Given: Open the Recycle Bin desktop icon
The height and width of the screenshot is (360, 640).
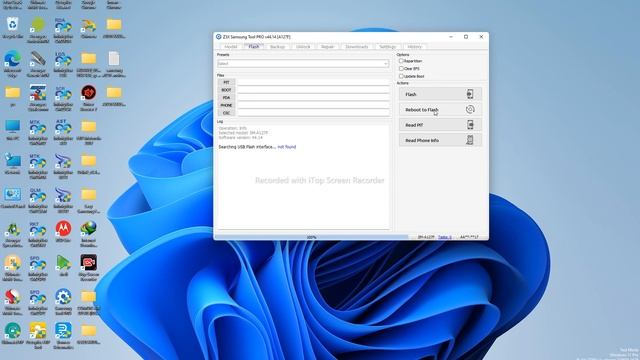Looking at the screenshot, I should (13, 25).
